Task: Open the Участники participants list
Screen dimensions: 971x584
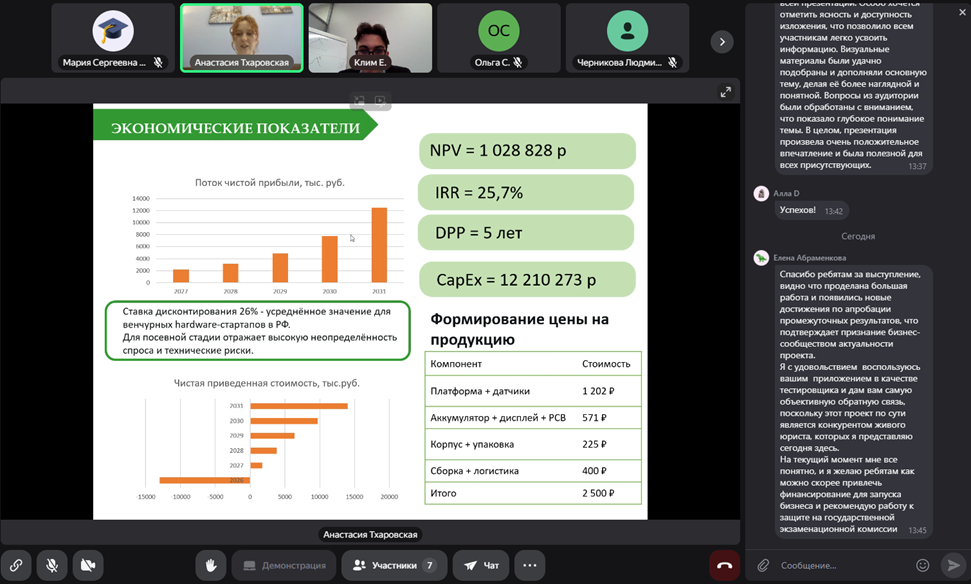Action: click(x=394, y=565)
